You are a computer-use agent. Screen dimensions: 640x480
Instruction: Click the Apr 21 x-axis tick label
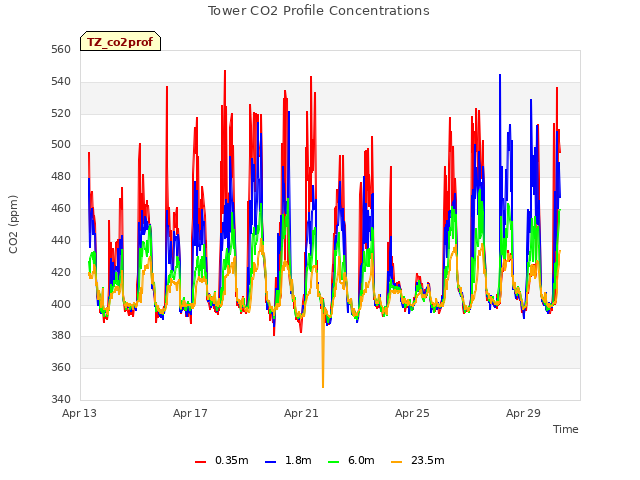[x=301, y=413]
